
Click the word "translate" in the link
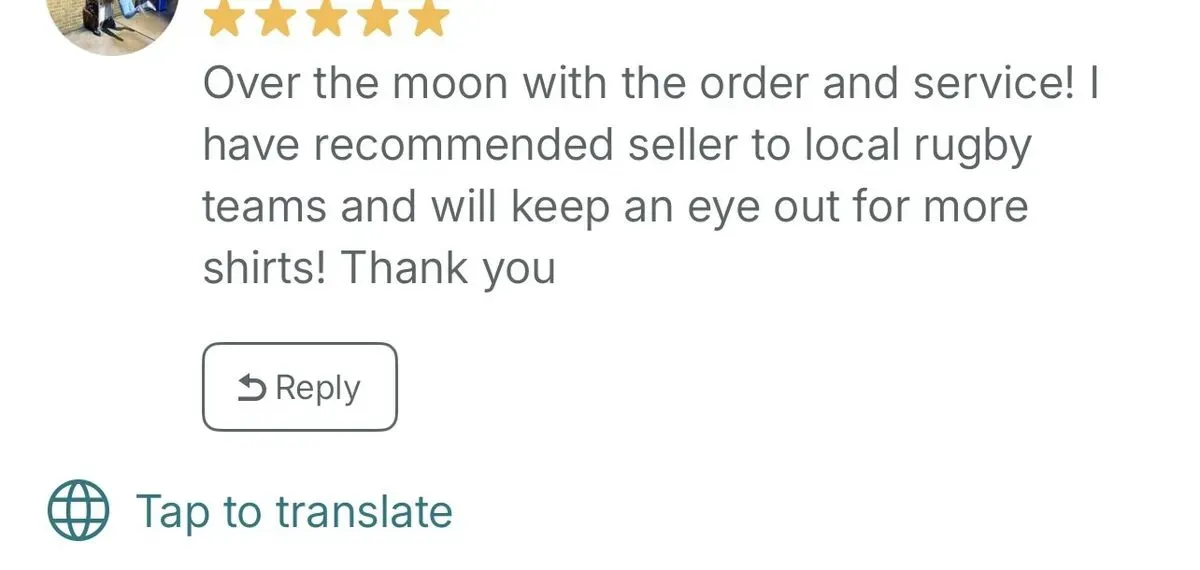pyautogui.click(x=364, y=511)
